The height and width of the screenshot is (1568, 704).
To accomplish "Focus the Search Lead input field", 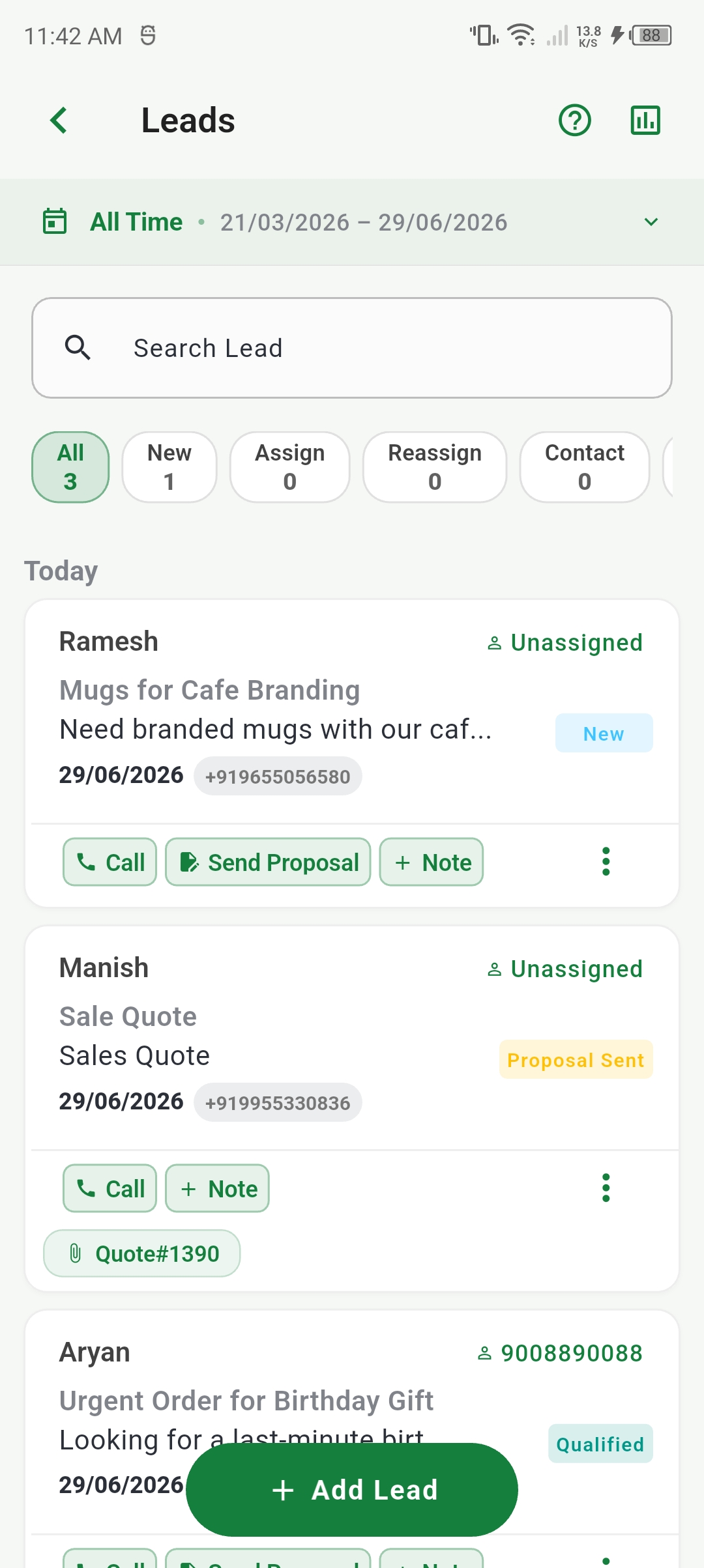I will (x=352, y=348).
